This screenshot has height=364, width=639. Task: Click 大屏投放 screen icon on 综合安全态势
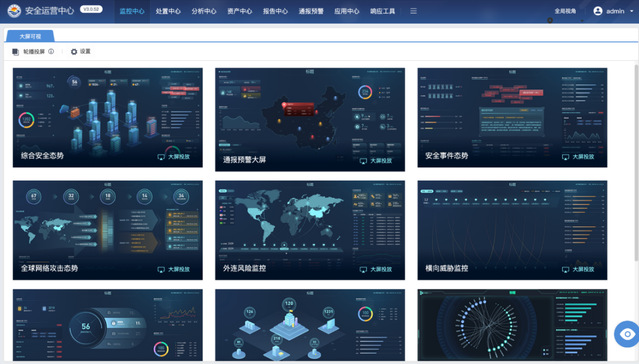tap(161, 157)
